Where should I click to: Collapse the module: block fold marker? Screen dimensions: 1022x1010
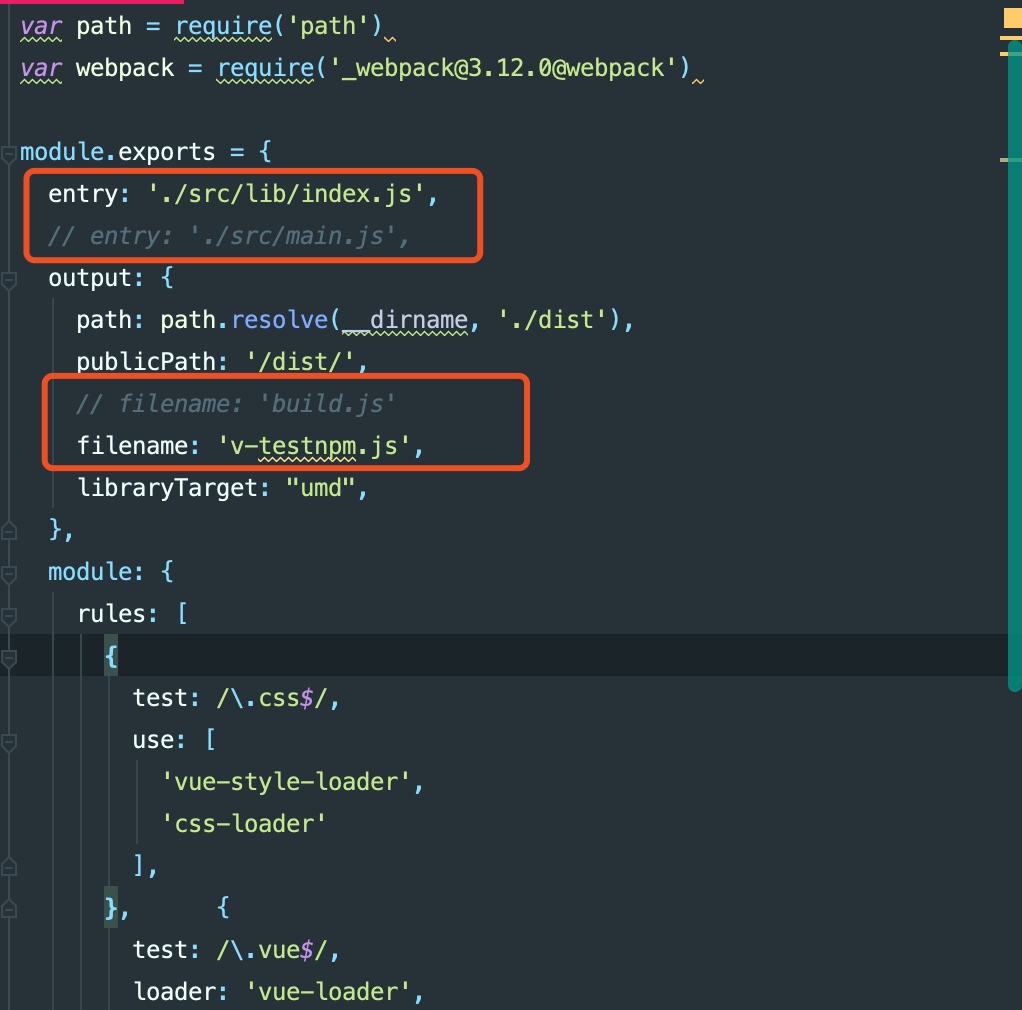tap(8, 574)
